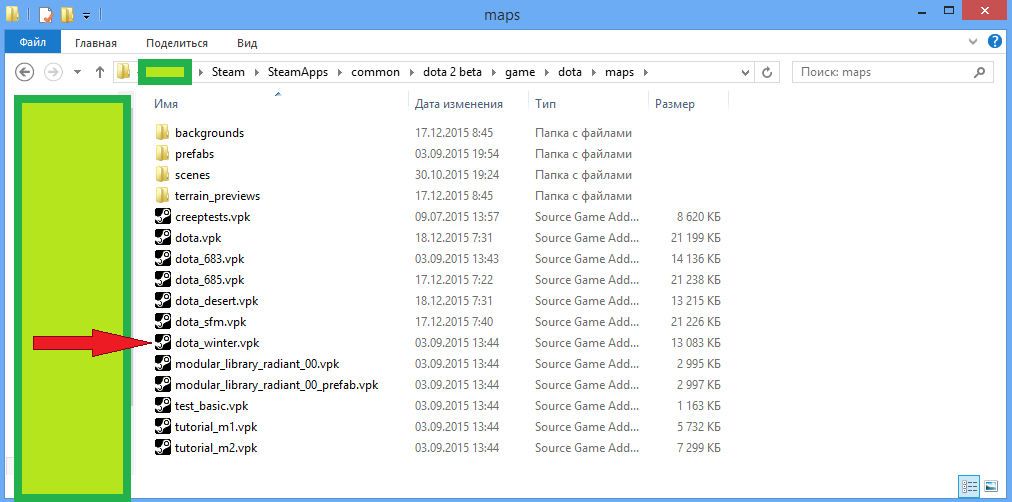Expand address bar history dropdown
The height and width of the screenshot is (502, 1012).
pos(745,72)
